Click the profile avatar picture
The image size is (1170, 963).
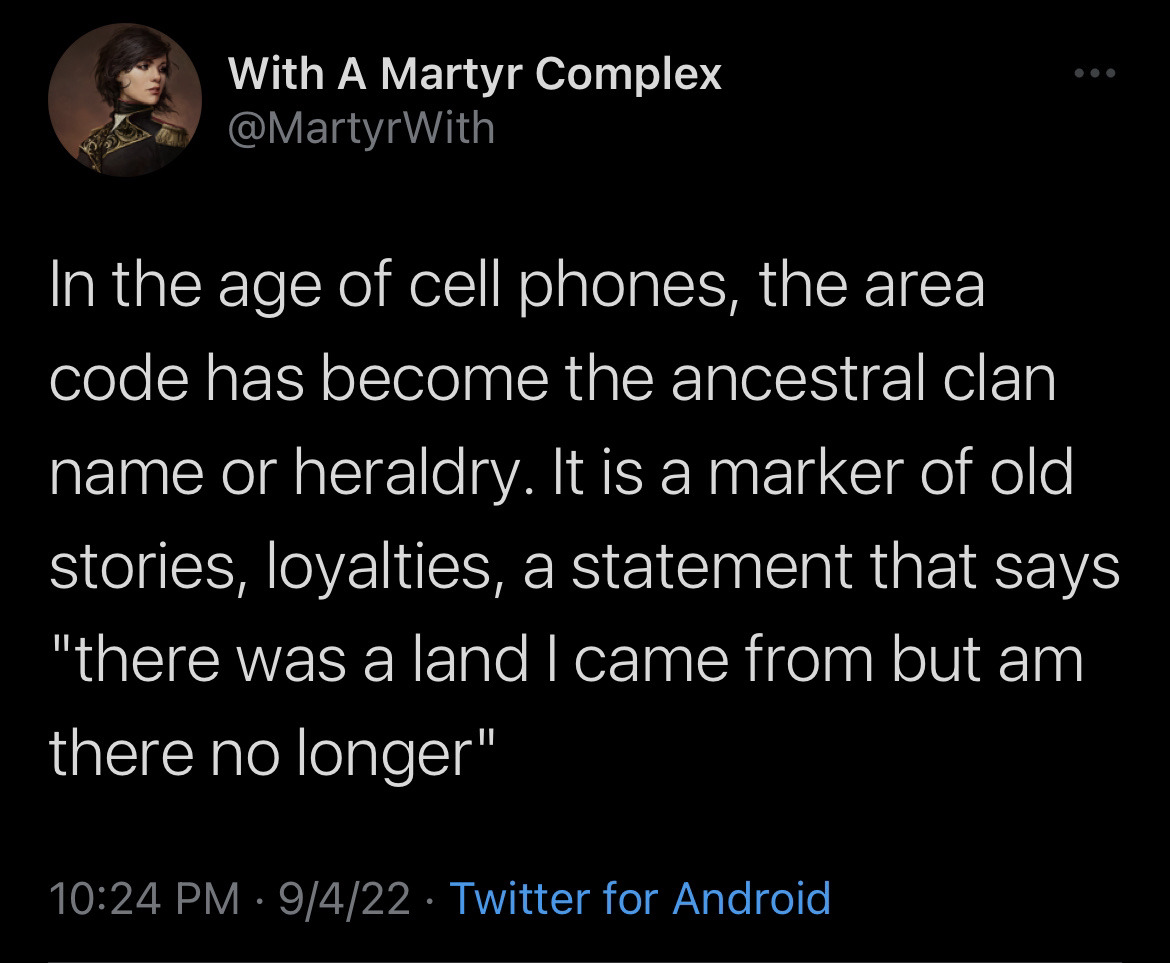pyautogui.click(x=125, y=101)
